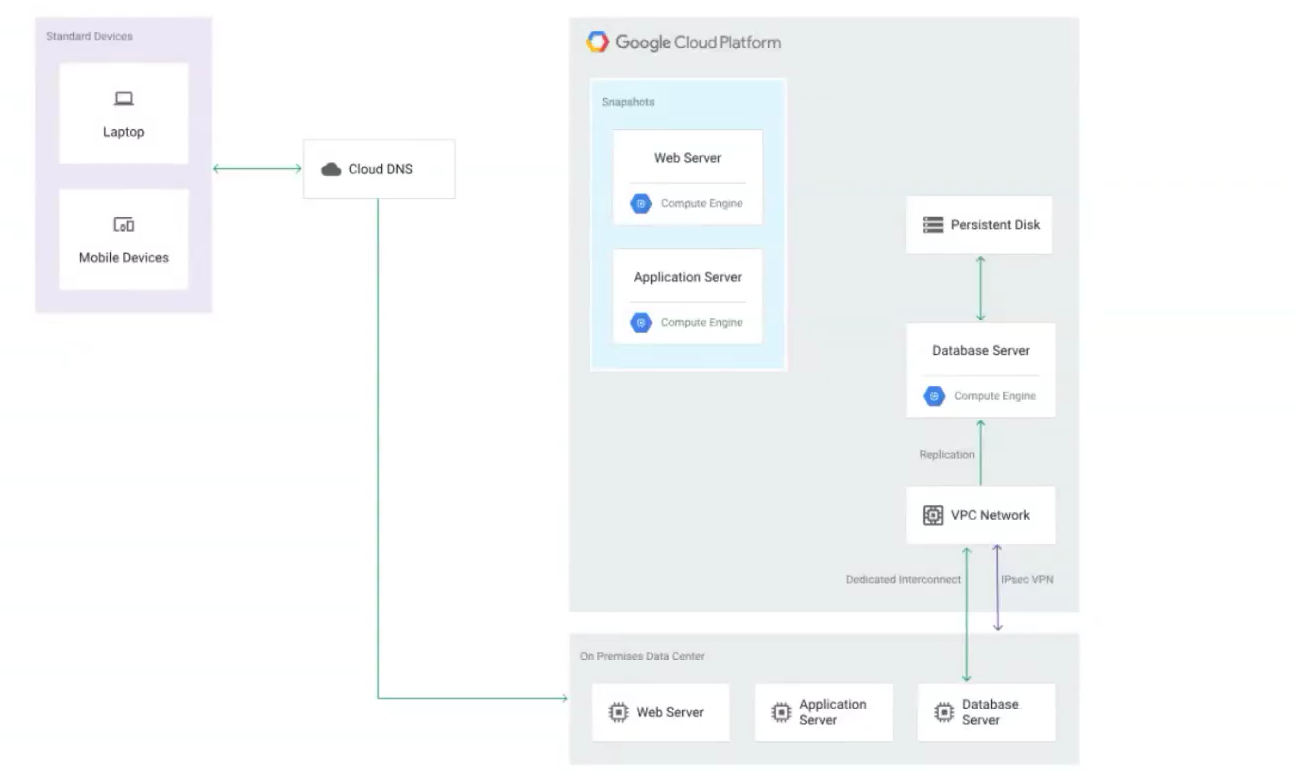Click the VPC Network icon
Viewport: 1295px width, 782px height.
(933, 515)
